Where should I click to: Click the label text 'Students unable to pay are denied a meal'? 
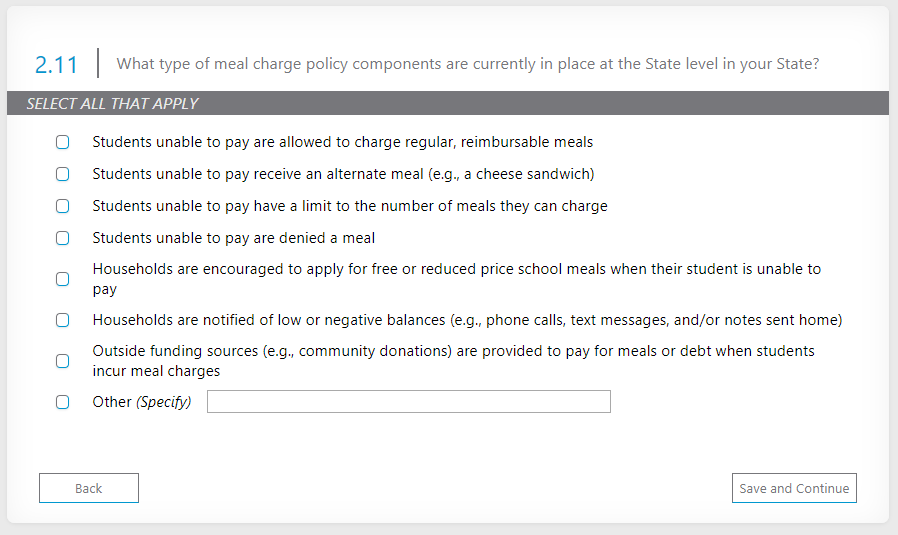pos(234,238)
